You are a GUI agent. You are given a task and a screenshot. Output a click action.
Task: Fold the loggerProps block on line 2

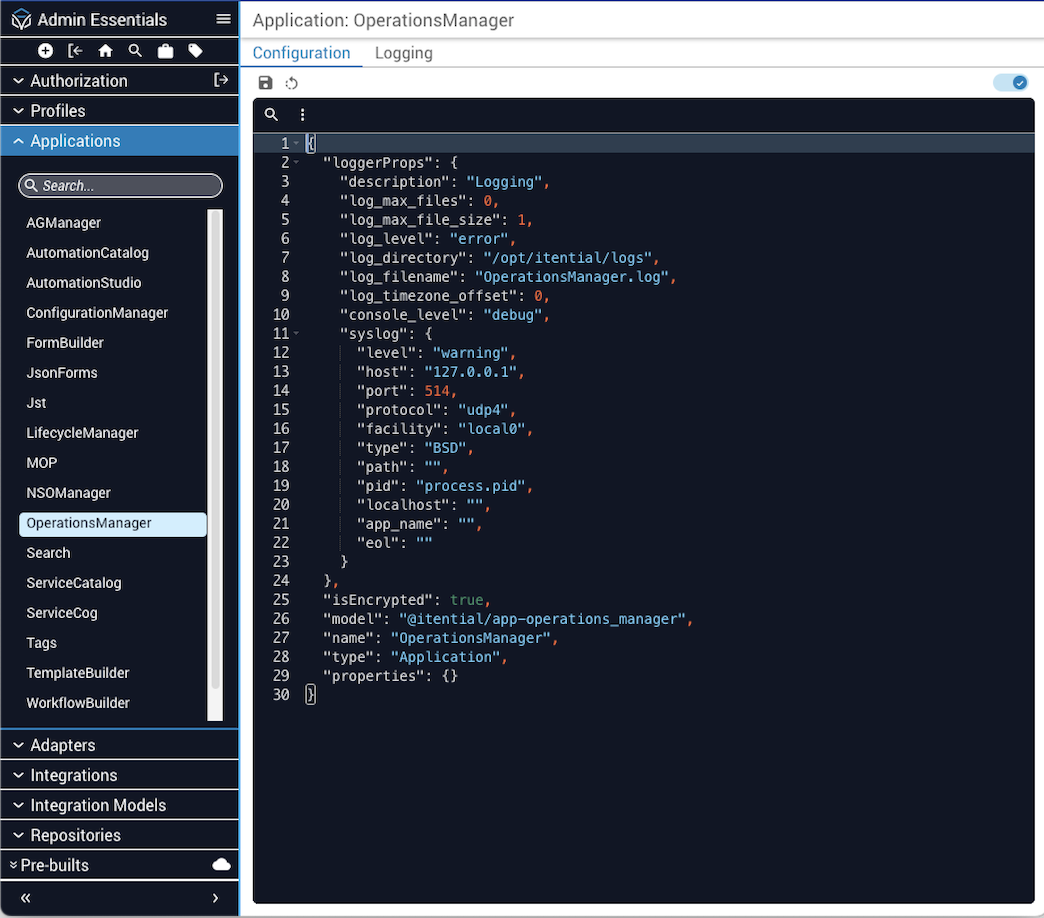pos(297,162)
